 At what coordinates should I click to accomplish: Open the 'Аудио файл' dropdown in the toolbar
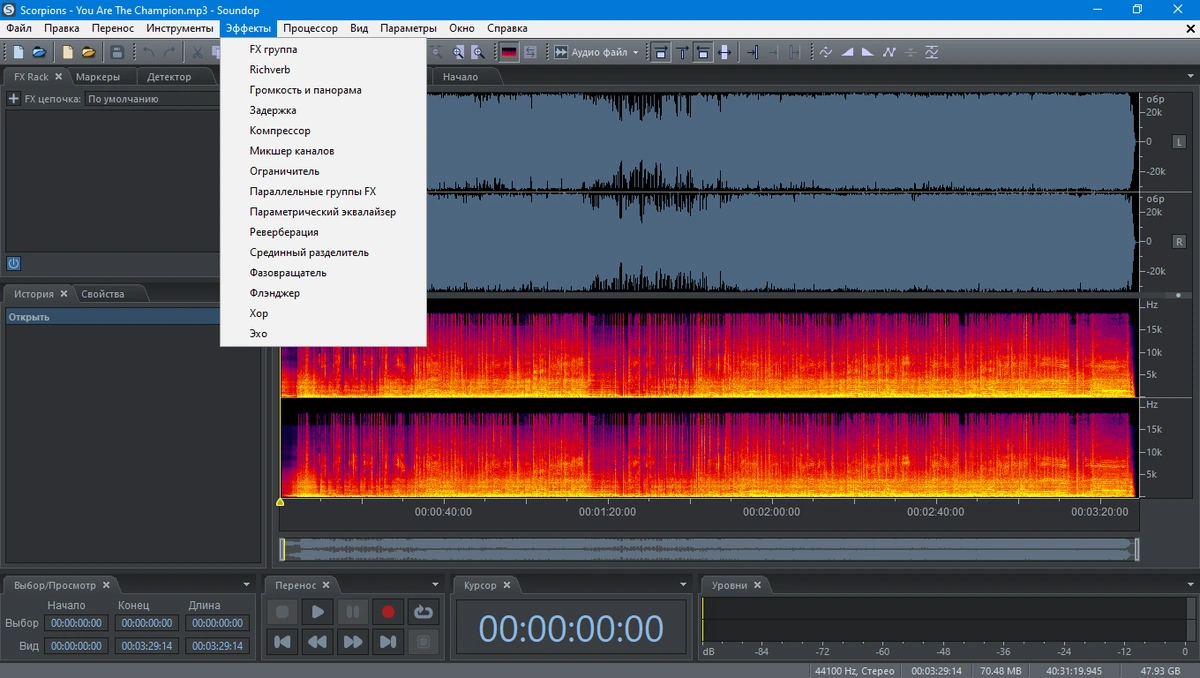(597, 52)
